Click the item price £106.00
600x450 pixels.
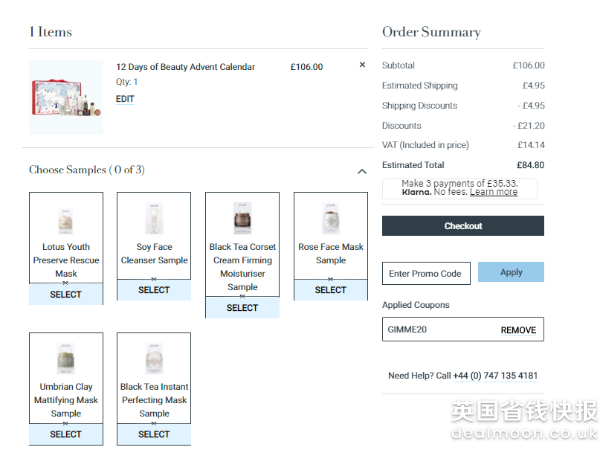coord(307,67)
